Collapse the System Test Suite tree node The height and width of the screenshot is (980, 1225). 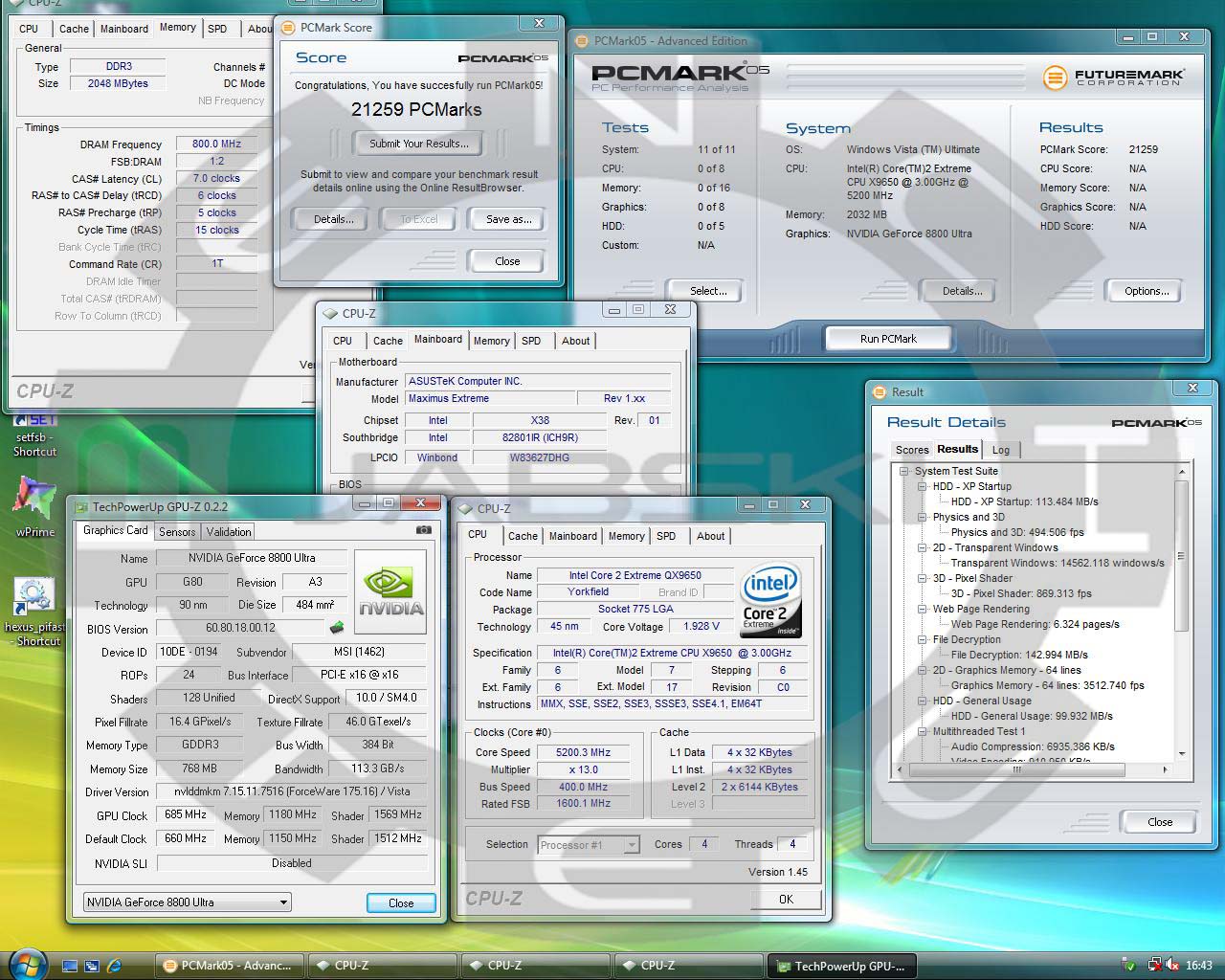(x=904, y=471)
